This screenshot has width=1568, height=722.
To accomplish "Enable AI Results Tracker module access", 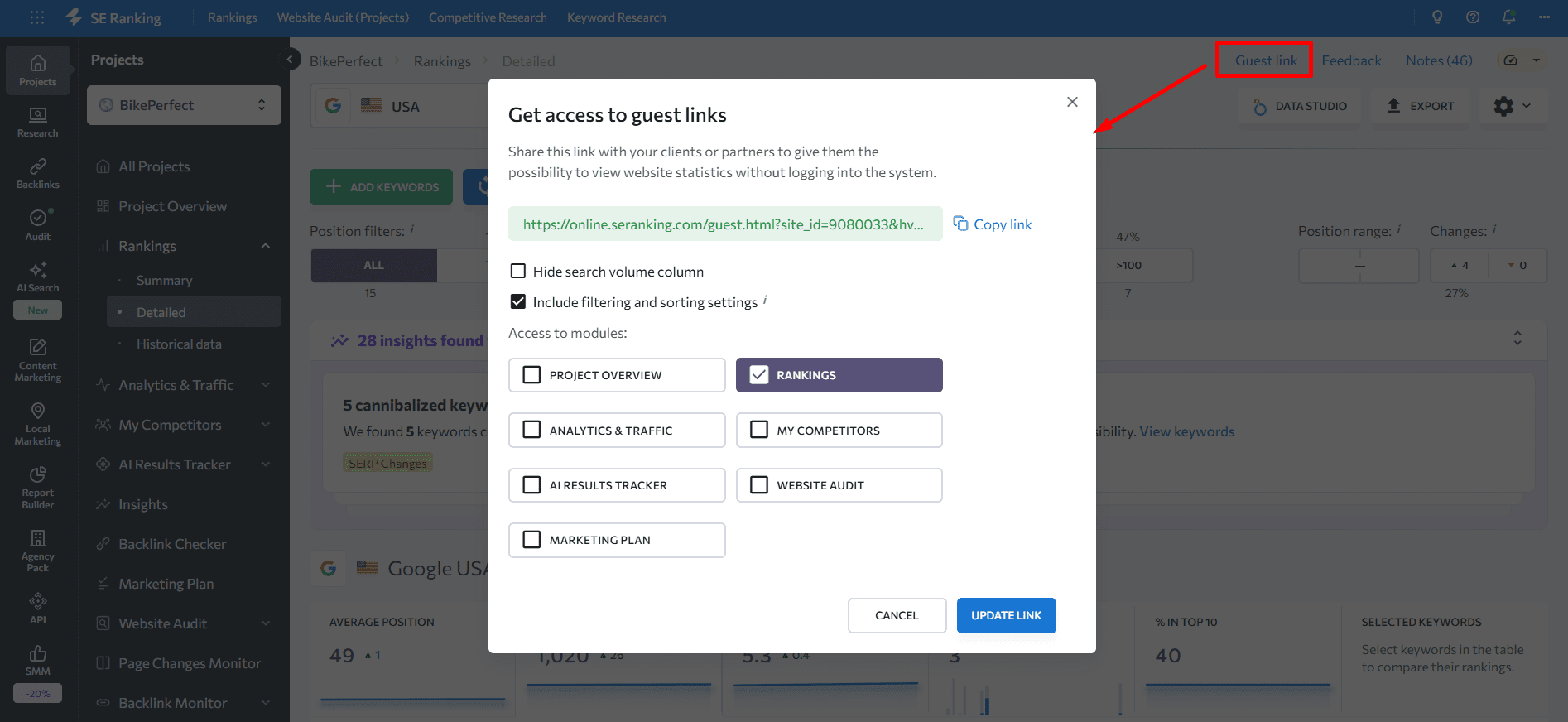I will tap(617, 485).
